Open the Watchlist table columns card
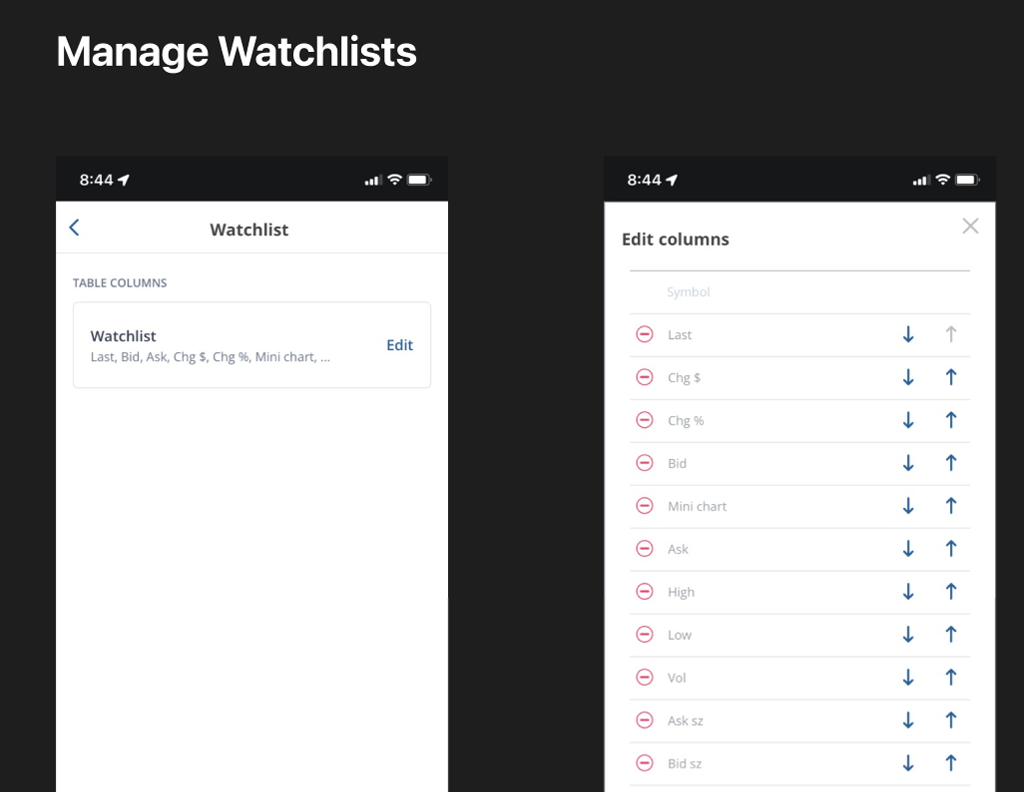This screenshot has width=1024, height=792. point(220,345)
